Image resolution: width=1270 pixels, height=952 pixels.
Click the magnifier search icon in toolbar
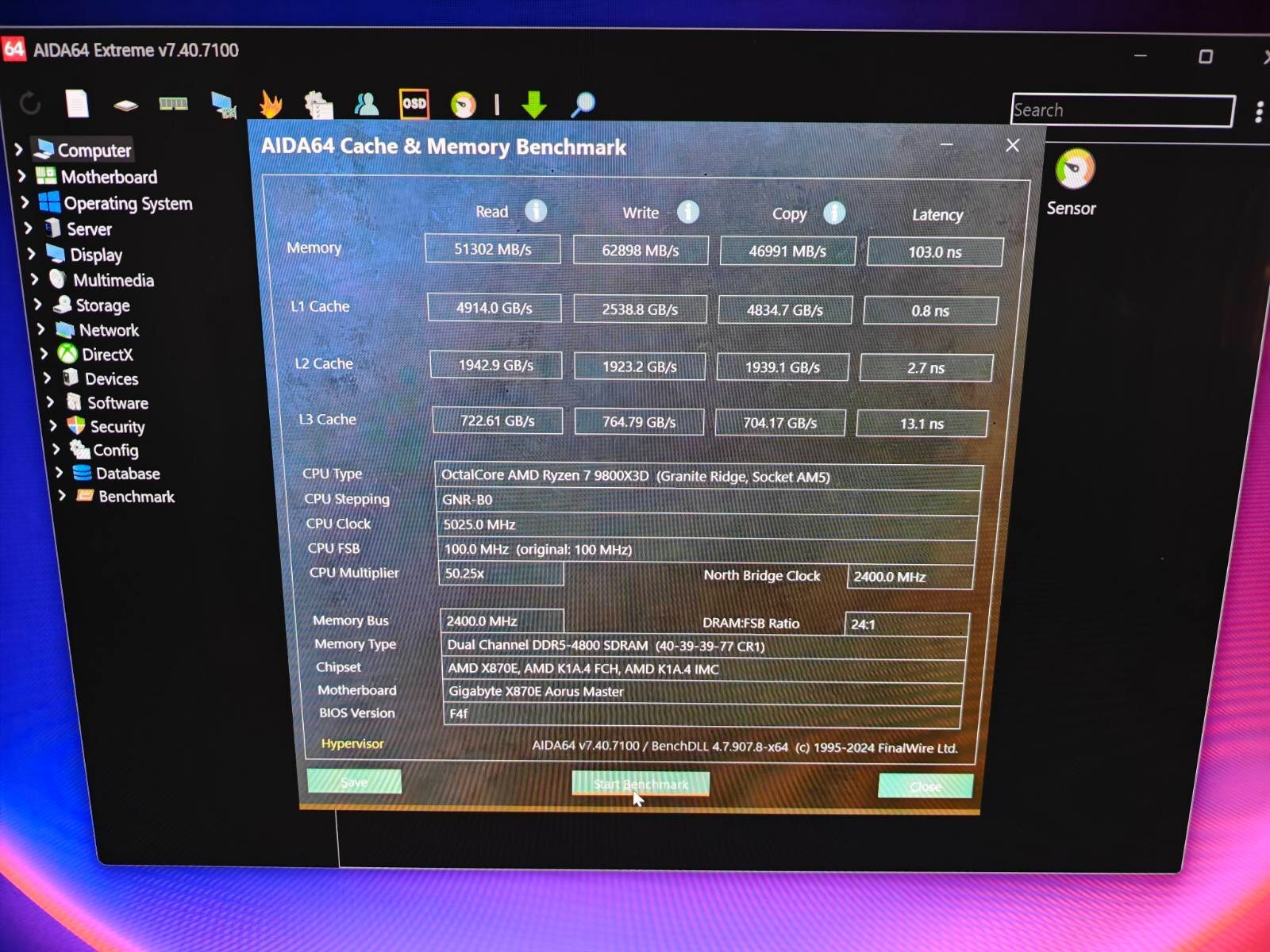583,104
